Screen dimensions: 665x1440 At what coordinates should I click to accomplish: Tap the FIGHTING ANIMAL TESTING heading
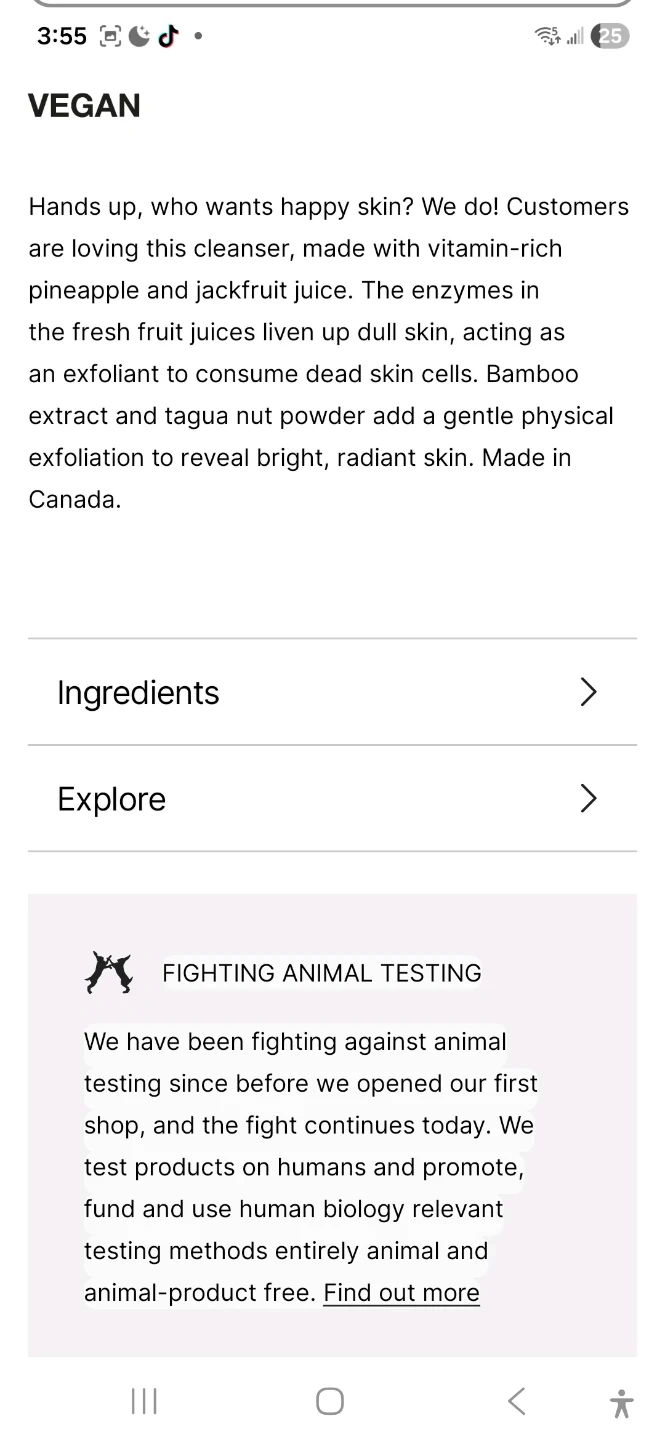coord(321,973)
